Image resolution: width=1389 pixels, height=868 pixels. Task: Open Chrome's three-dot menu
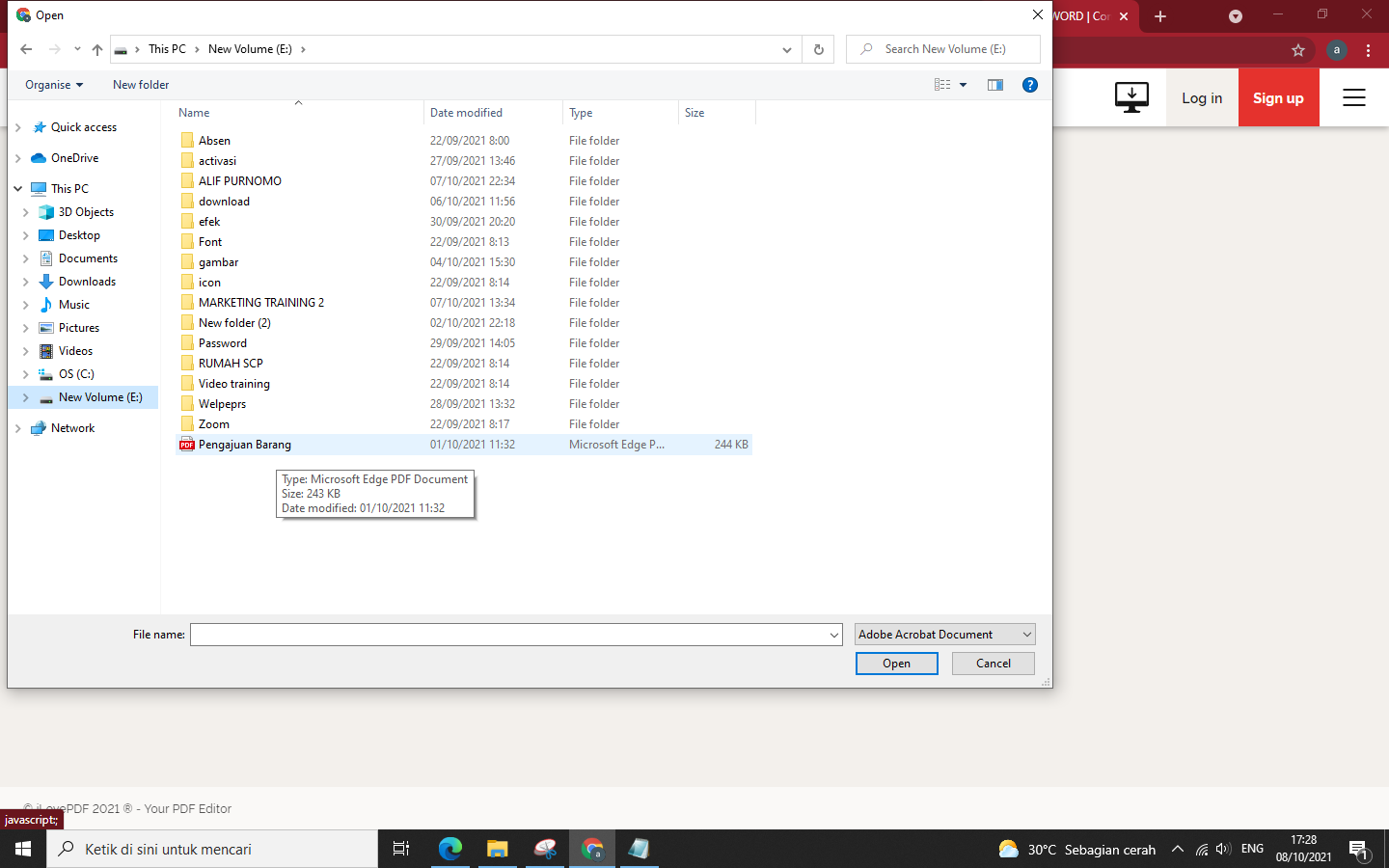[x=1369, y=50]
